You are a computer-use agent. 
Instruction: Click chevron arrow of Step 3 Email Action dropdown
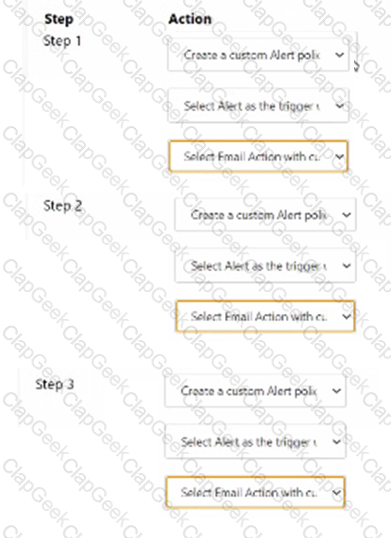click(x=336, y=493)
